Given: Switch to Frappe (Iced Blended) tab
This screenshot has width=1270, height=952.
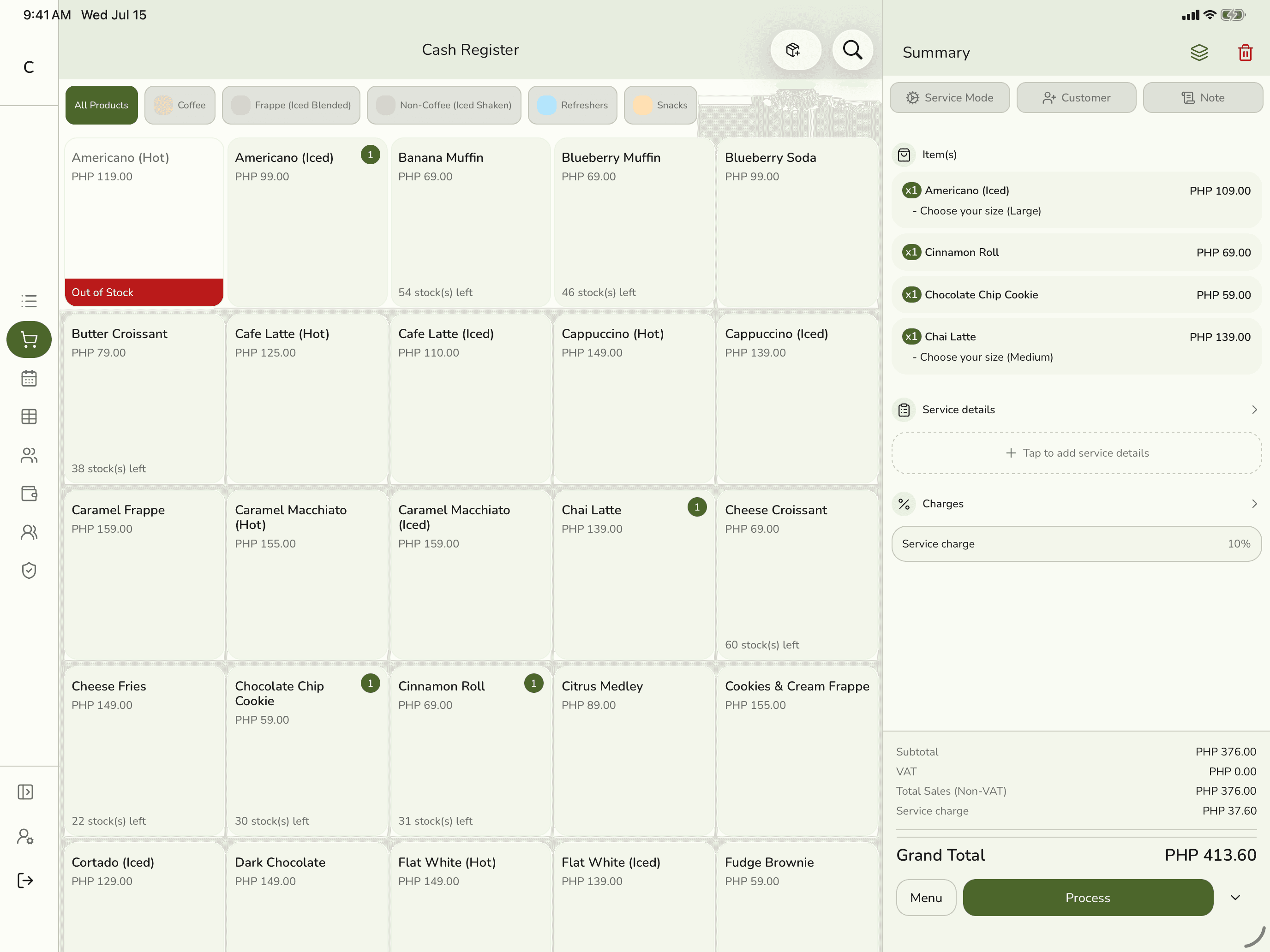Looking at the screenshot, I should pyautogui.click(x=291, y=105).
